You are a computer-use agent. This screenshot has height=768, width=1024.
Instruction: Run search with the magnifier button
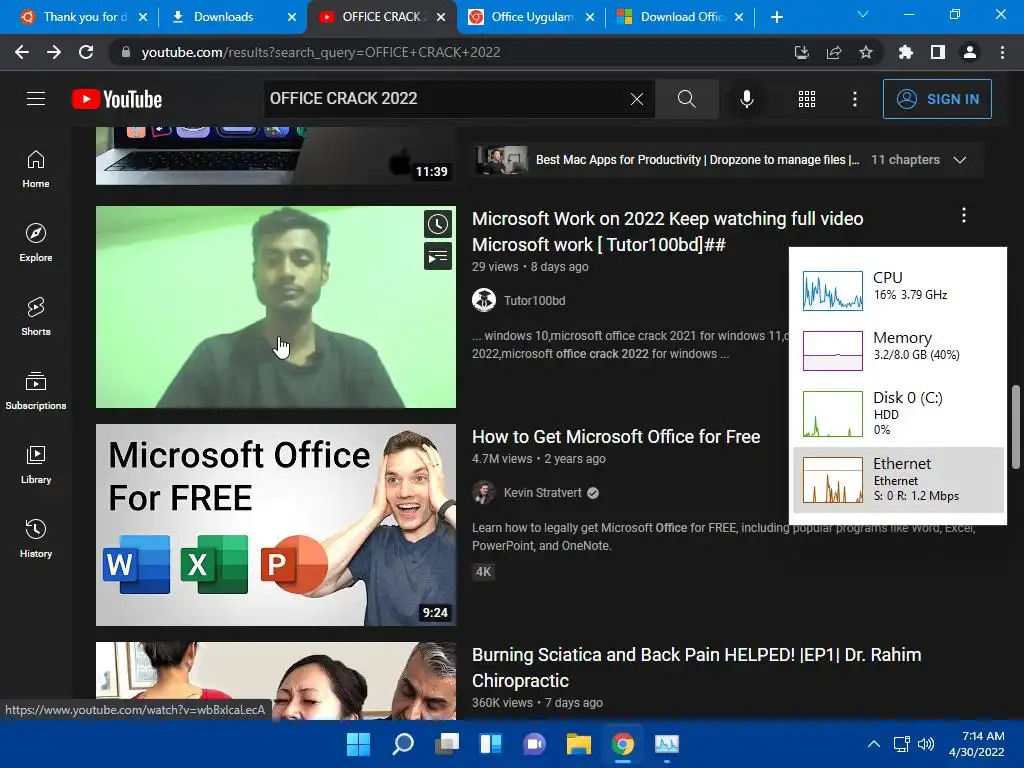pyautogui.click(x=686, y=99)
